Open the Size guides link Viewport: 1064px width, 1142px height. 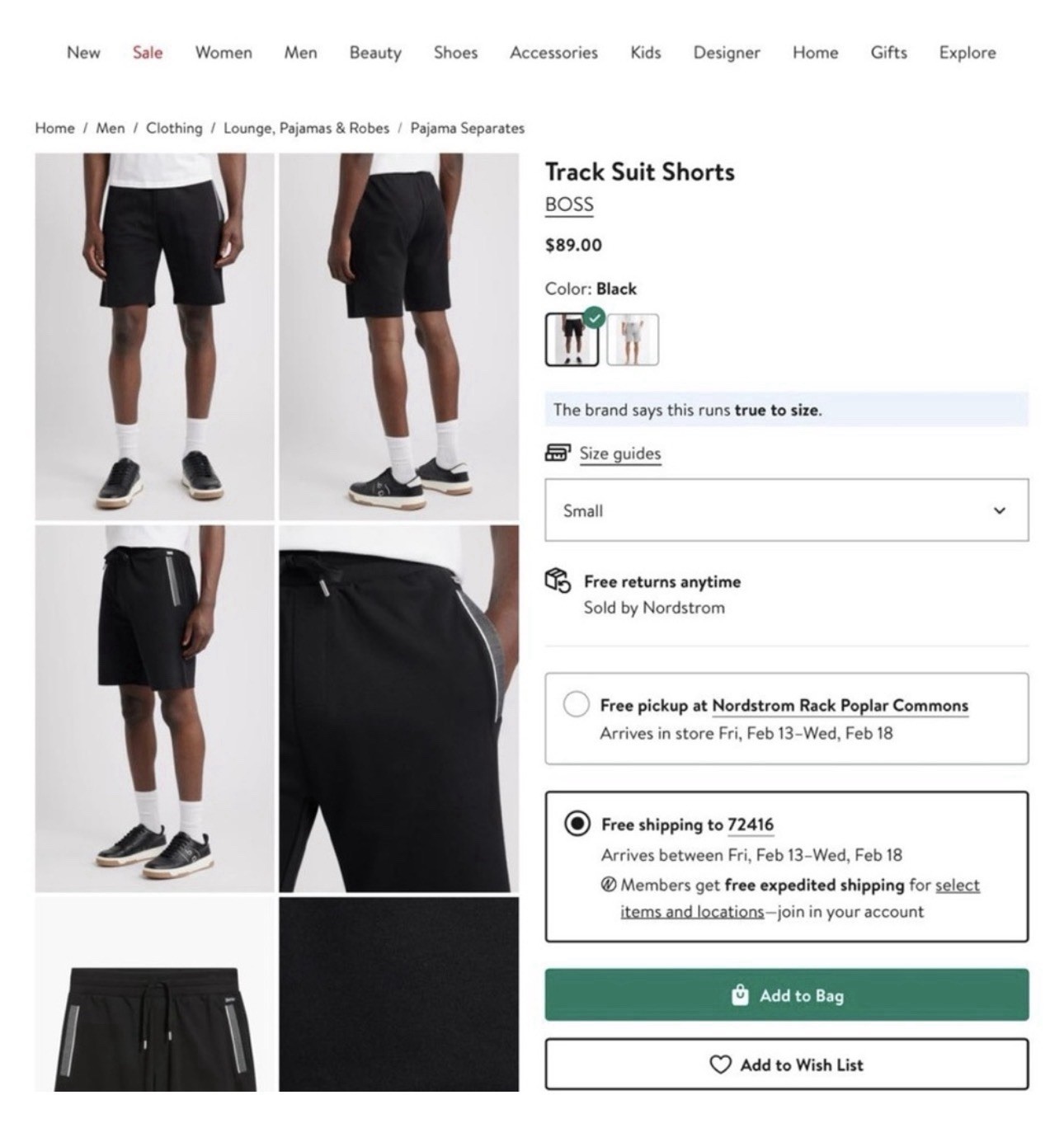[619, 453]
